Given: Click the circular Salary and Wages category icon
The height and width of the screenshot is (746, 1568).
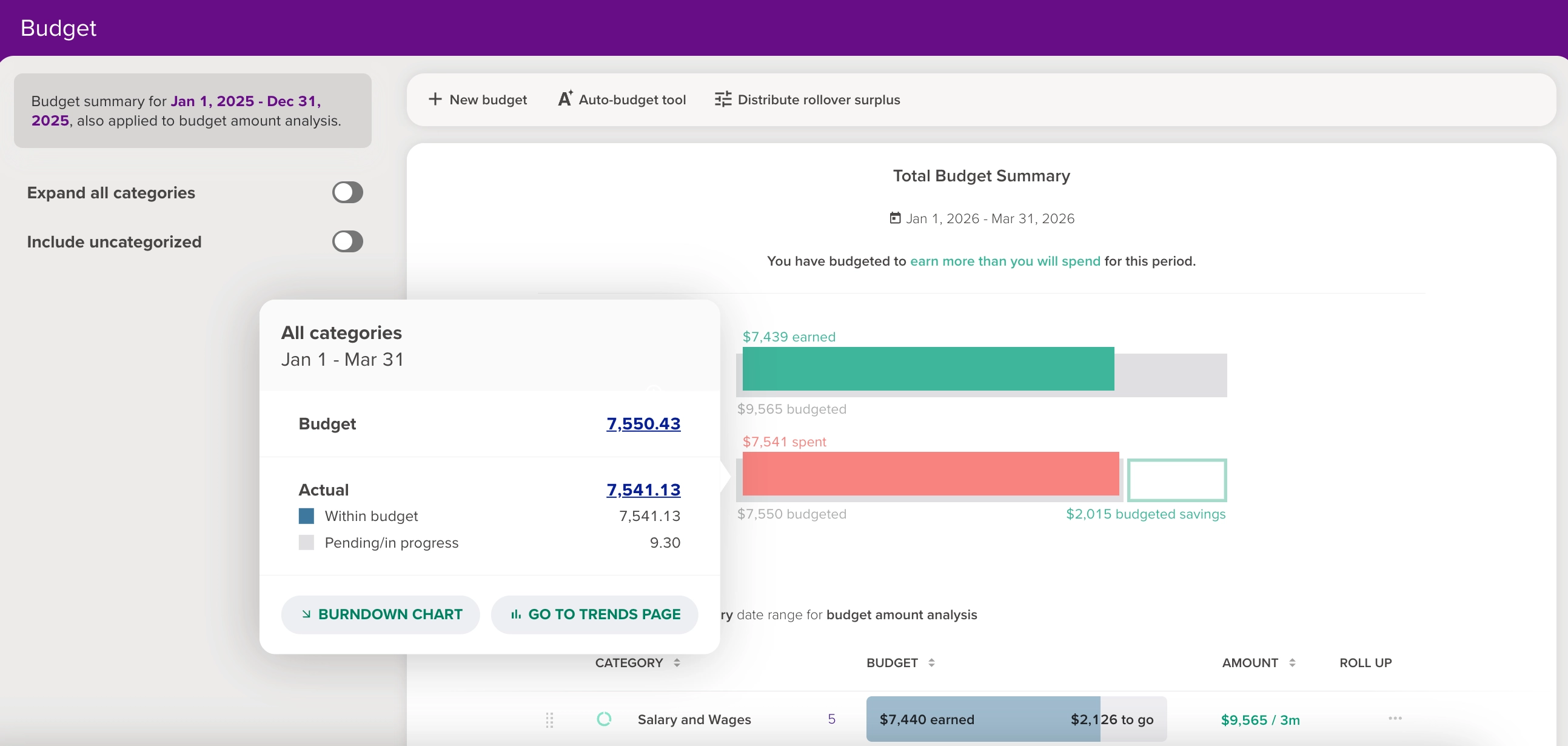Looking at the screenshot, I should point(604,719).
